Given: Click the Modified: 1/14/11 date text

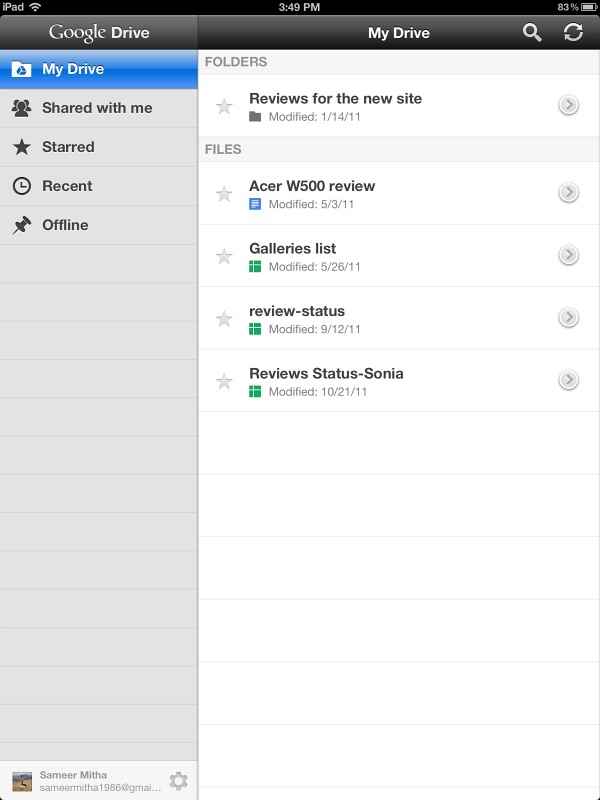Looking at the screenshot, I should (x=315, y=117).
